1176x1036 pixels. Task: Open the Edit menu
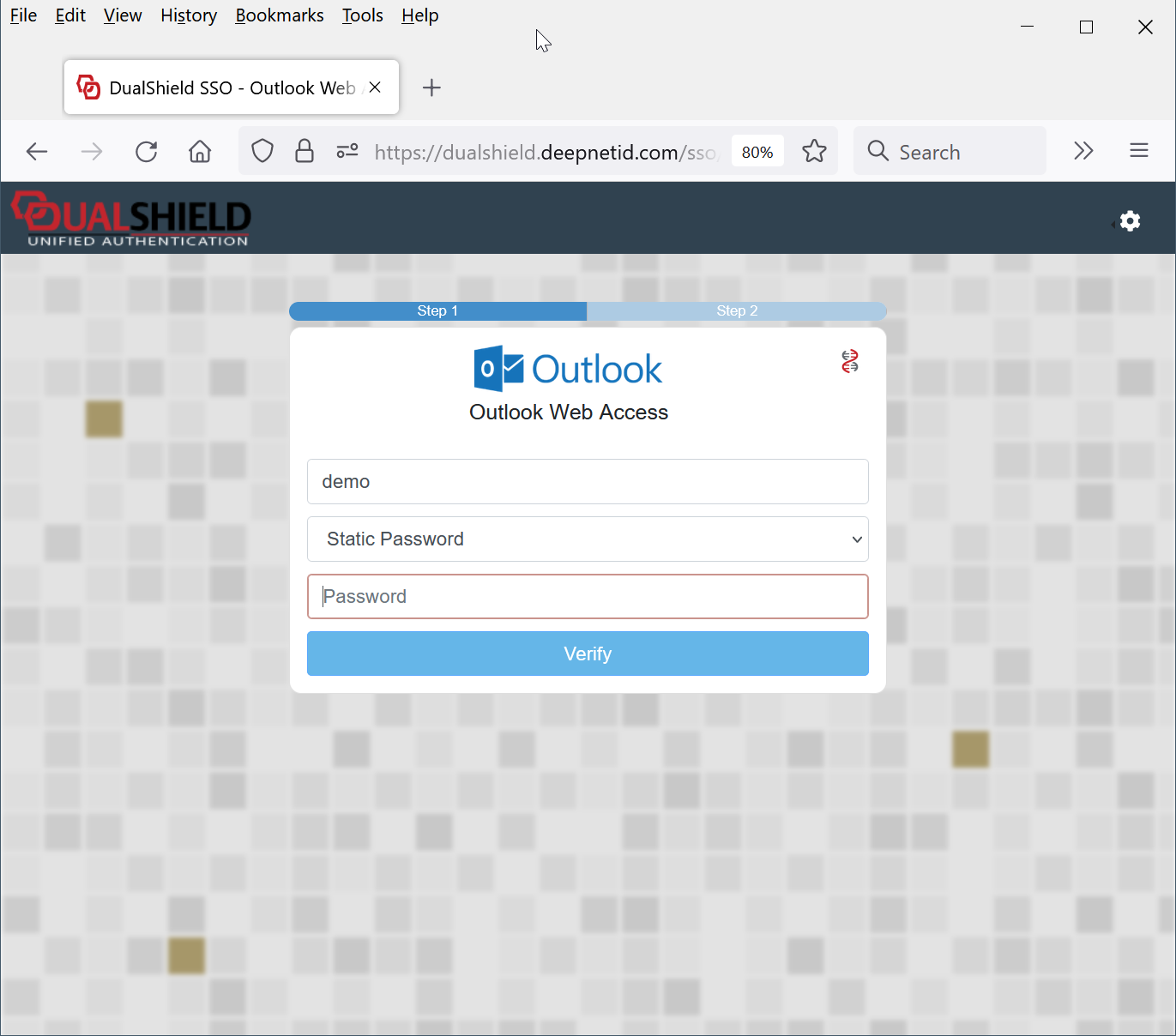(70, 15)
